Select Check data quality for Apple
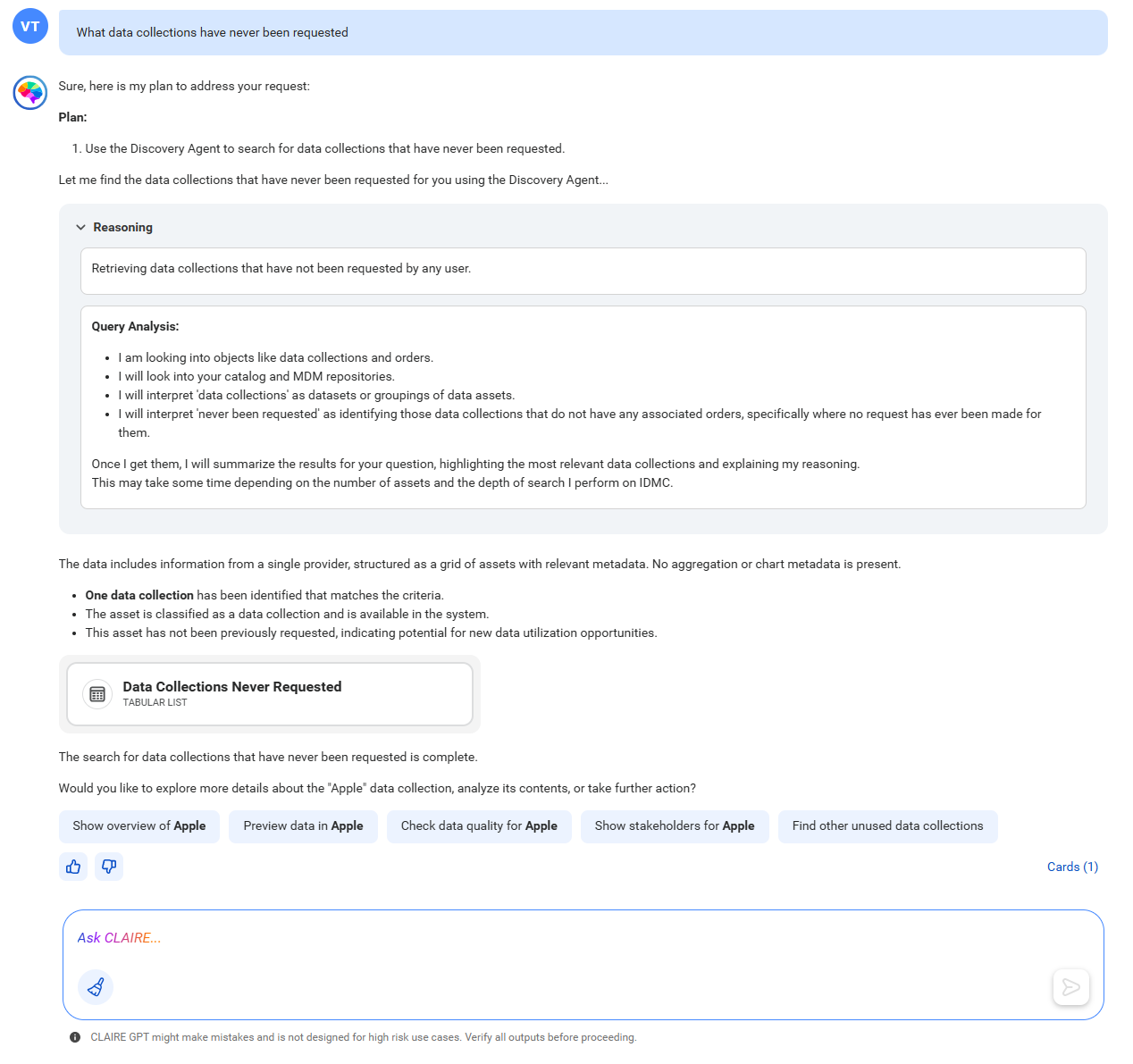Screen dimensions: 1133x1064 [479, 826]
